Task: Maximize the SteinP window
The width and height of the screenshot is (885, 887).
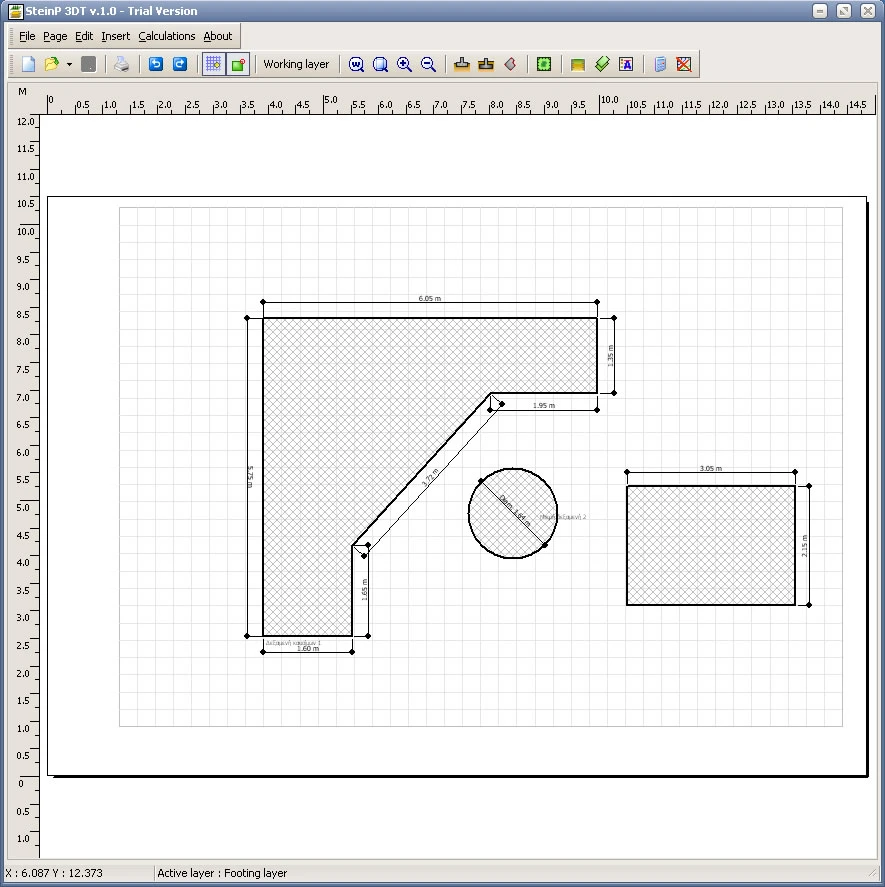Action: (x=844, y=11)
